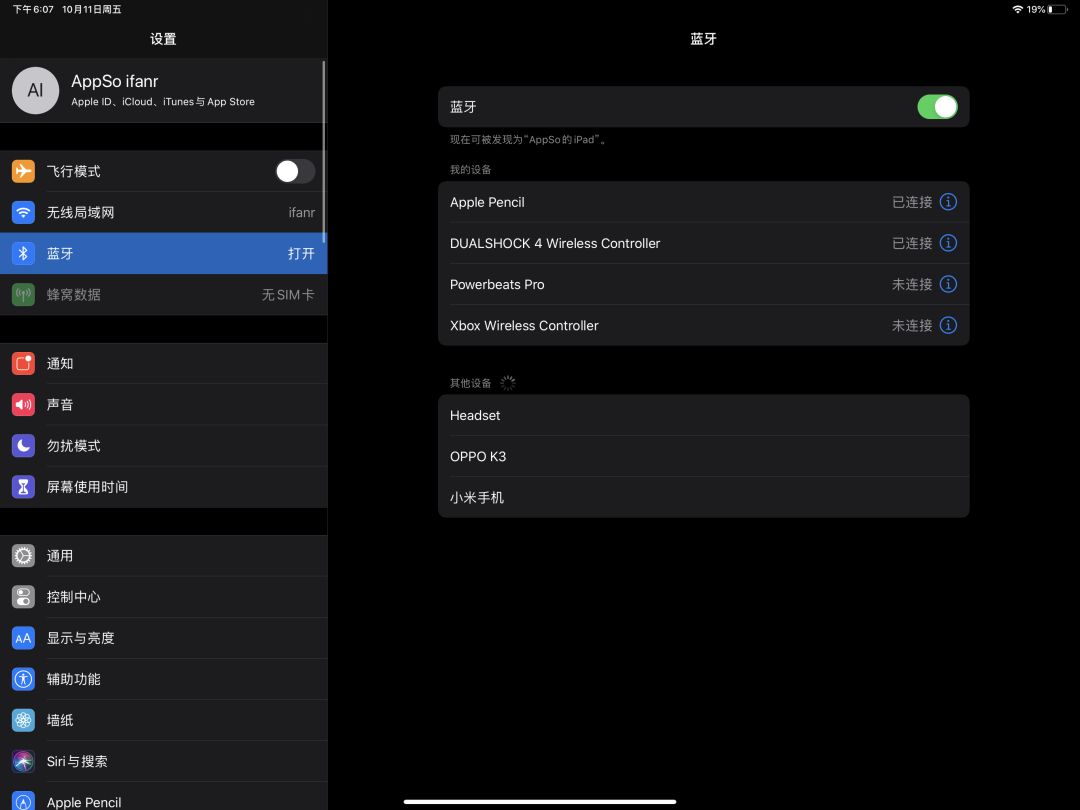Tap the Apple Pencil icon in the sidebar
Image resolution: width=1080 pixels, height=810 pixels.
click(x=23, y=801)
